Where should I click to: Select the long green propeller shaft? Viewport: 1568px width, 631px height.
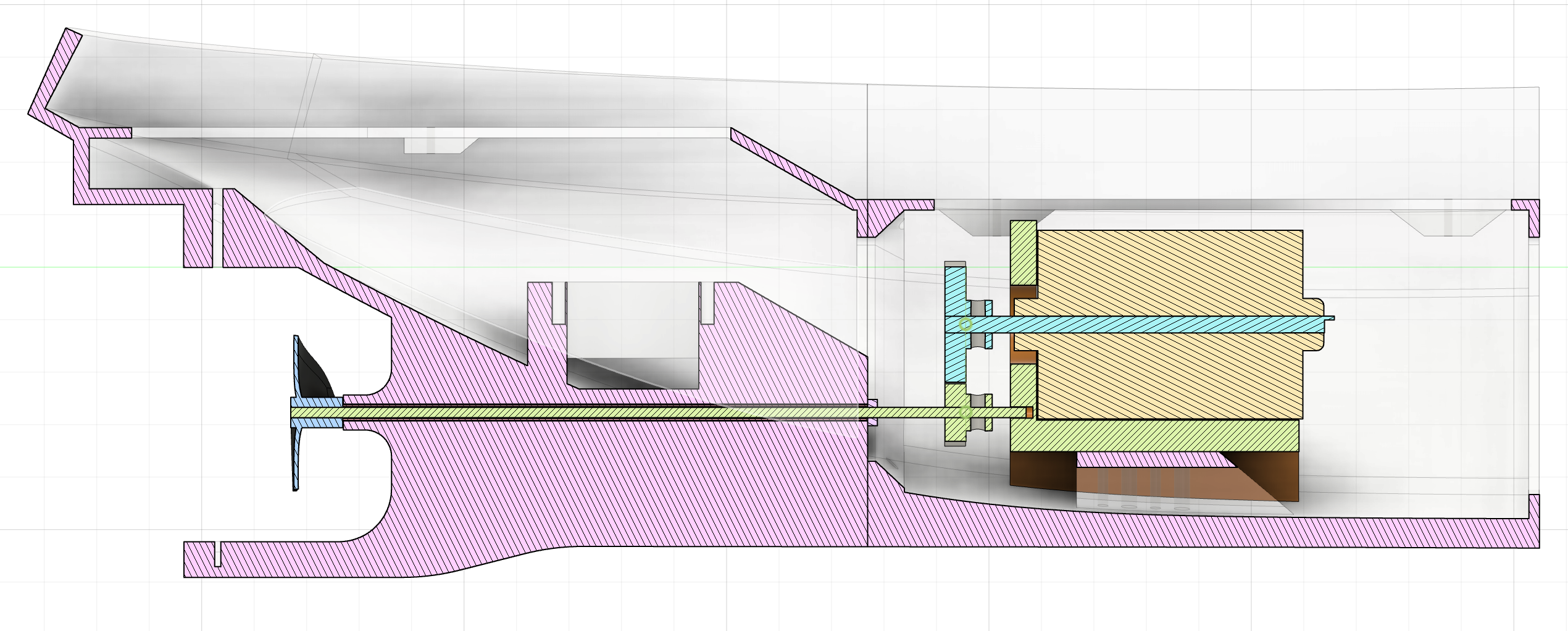(x=657, y=412)
